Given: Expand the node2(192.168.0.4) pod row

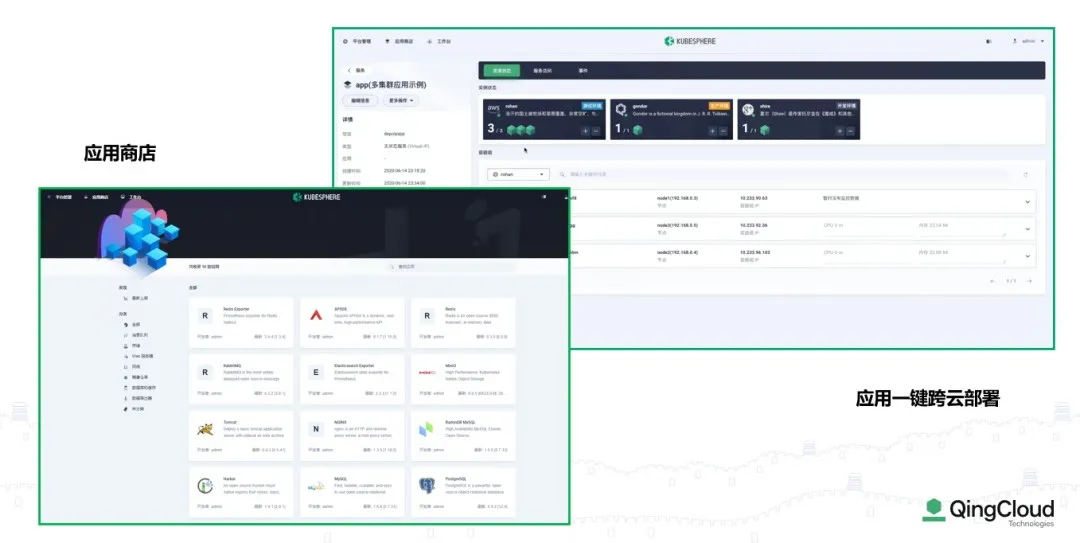Looking at the screenshot, I should click(1027, 256).
